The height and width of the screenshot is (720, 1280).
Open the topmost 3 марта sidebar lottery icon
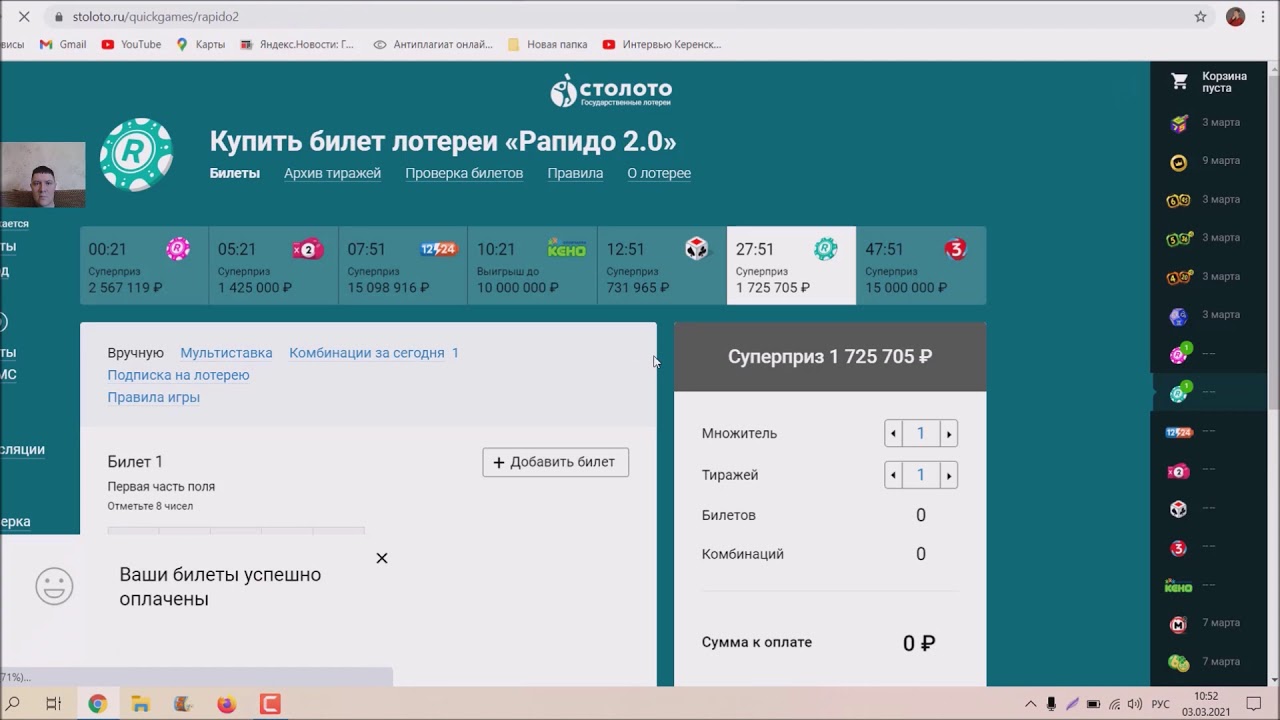1179,123
